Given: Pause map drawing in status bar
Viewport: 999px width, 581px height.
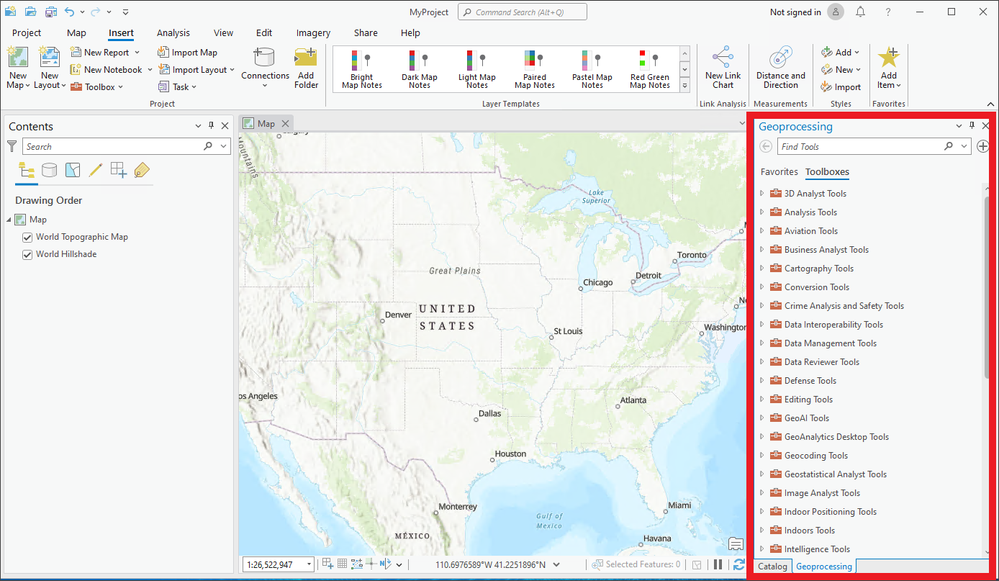Looking at the screenshot, I should click(718, 564).
